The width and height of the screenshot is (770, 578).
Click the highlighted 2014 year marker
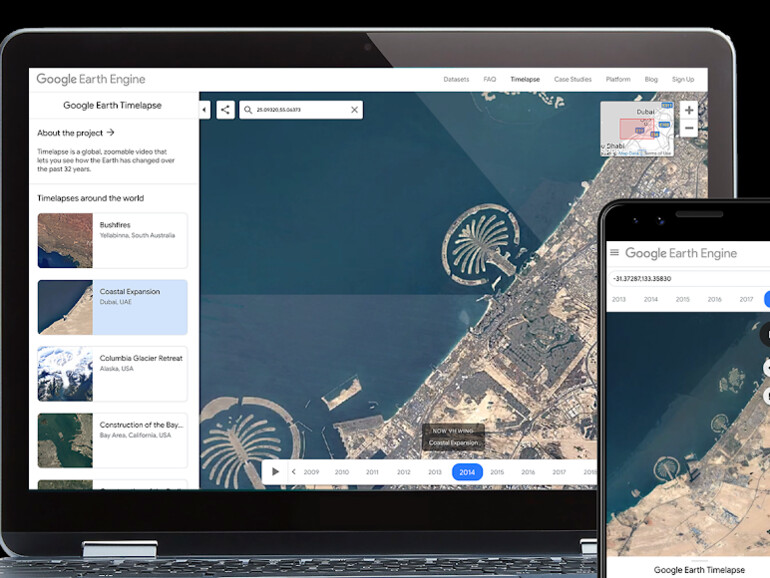[x=467, y=472]
